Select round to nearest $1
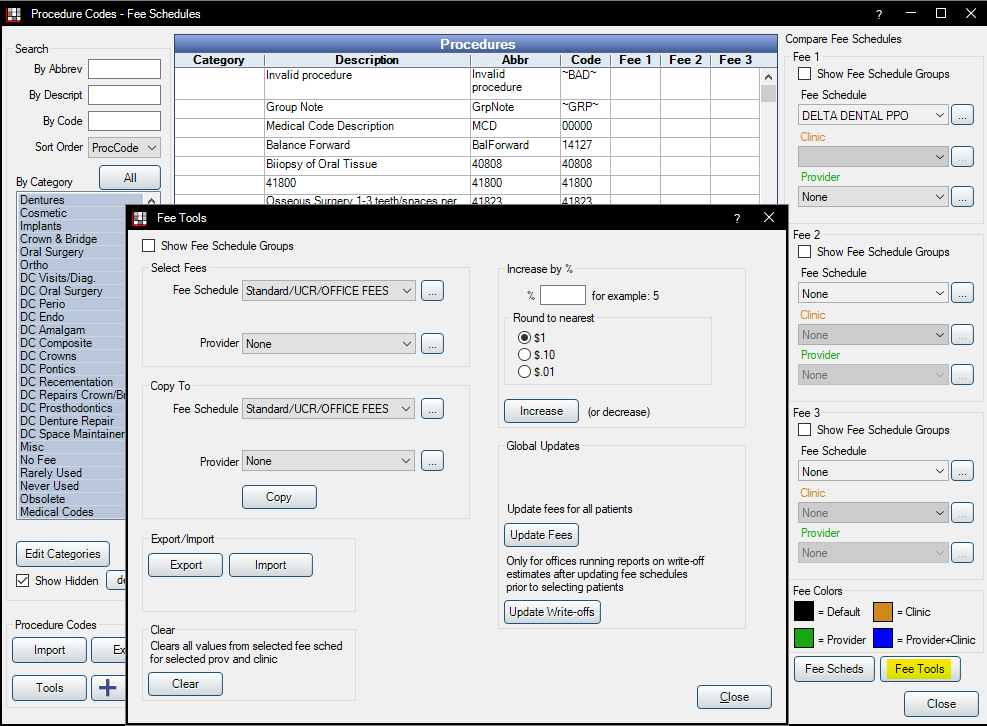 (524, 337)
